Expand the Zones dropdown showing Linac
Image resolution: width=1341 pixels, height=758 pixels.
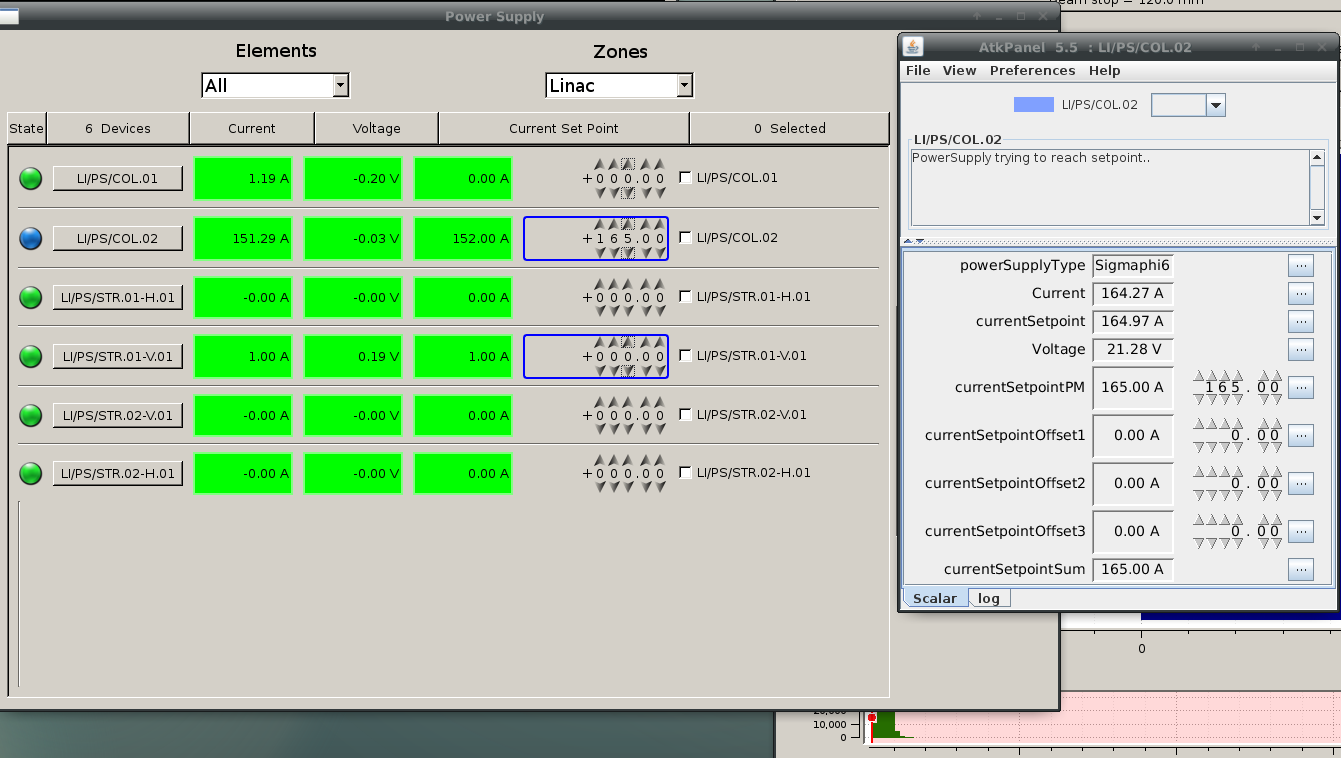point(619,86)
